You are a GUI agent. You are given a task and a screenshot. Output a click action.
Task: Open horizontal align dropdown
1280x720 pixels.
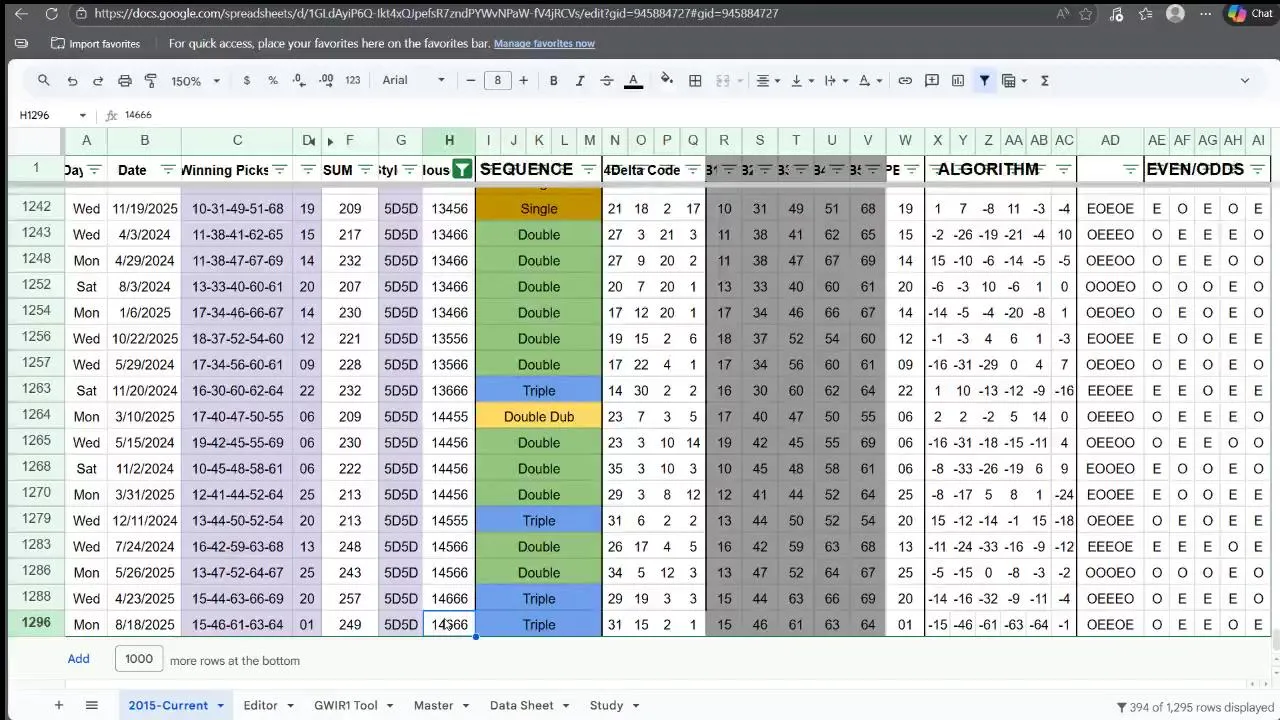click(768, 80)
